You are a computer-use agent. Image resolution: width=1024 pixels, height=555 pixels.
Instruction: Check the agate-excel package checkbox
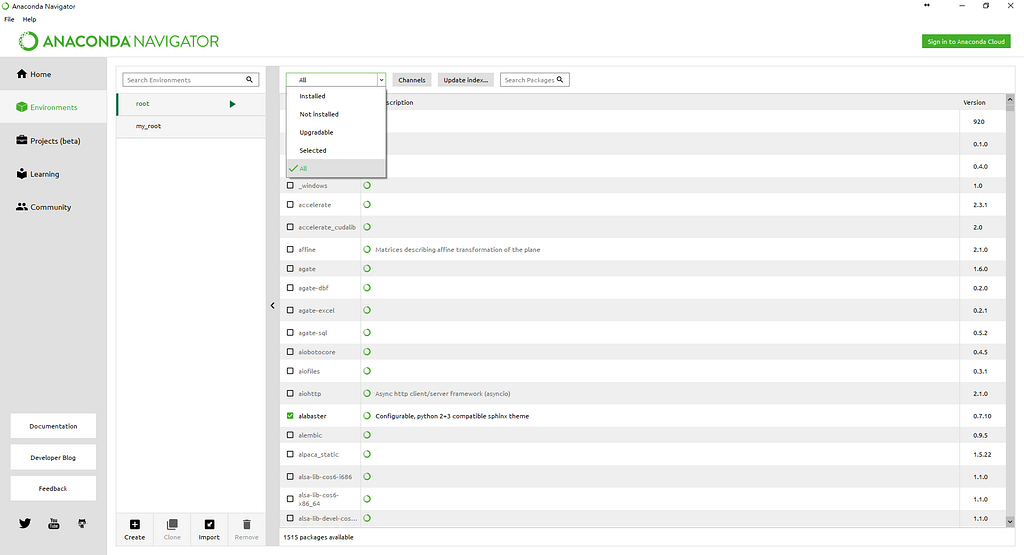(290, 310)
